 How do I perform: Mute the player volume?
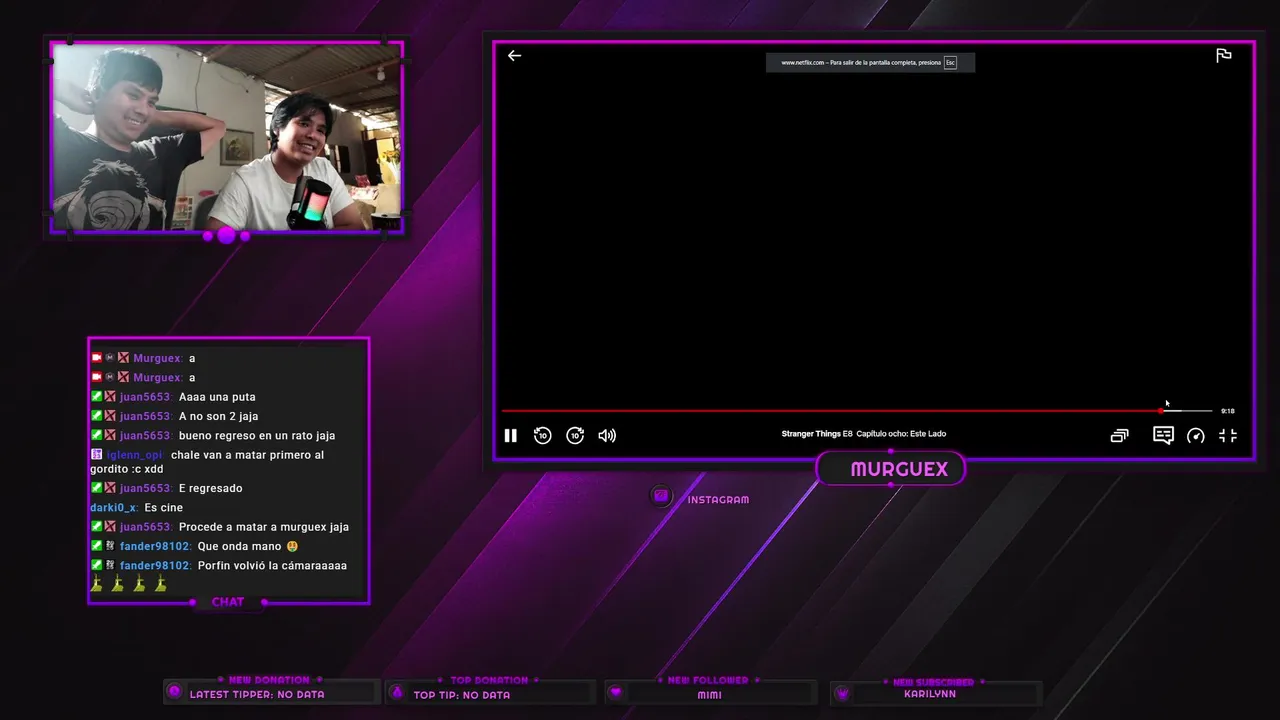(607, 435)
